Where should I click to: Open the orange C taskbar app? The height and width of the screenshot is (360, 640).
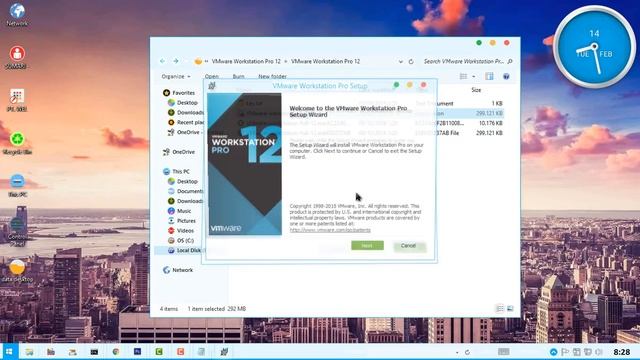coord(181,351)
